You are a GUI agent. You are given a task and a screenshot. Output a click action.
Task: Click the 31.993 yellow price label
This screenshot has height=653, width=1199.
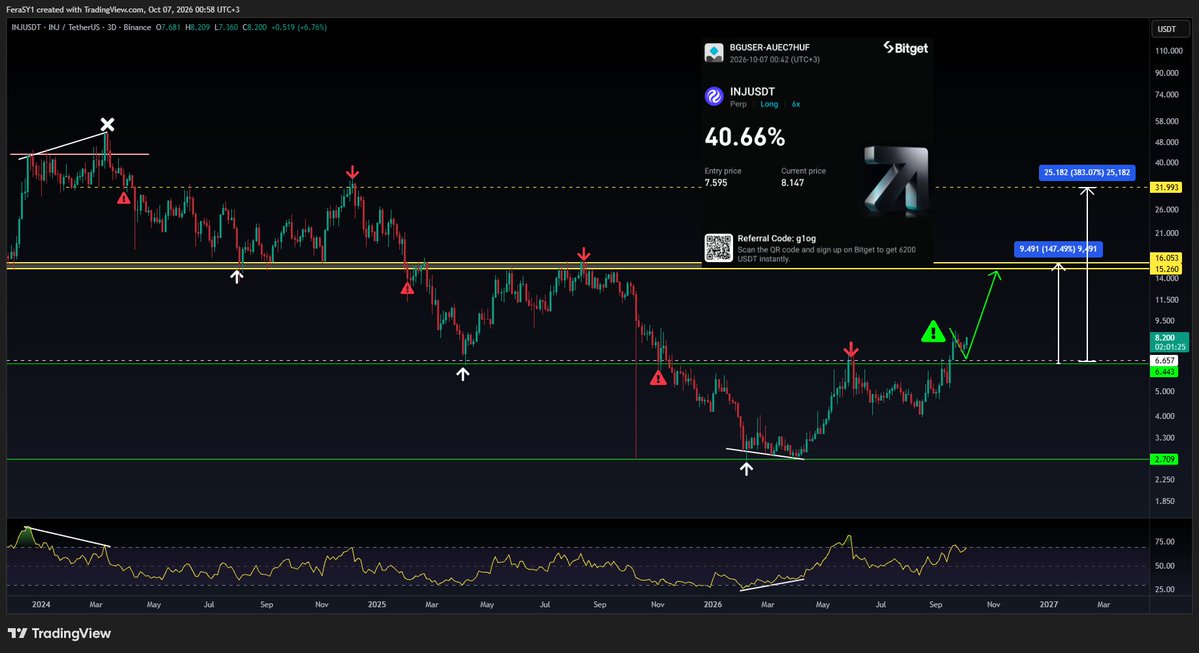coord(1167,187)
